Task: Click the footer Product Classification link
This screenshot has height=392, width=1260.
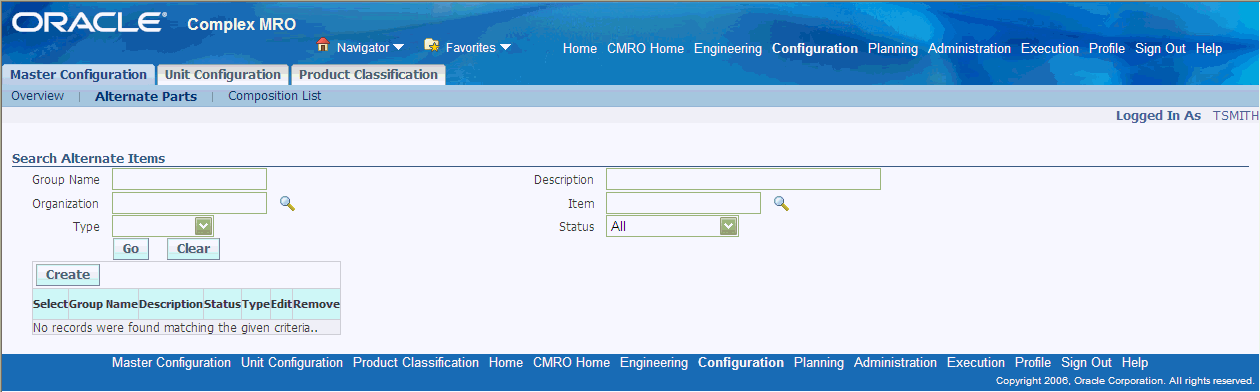Action: (416, 363)
